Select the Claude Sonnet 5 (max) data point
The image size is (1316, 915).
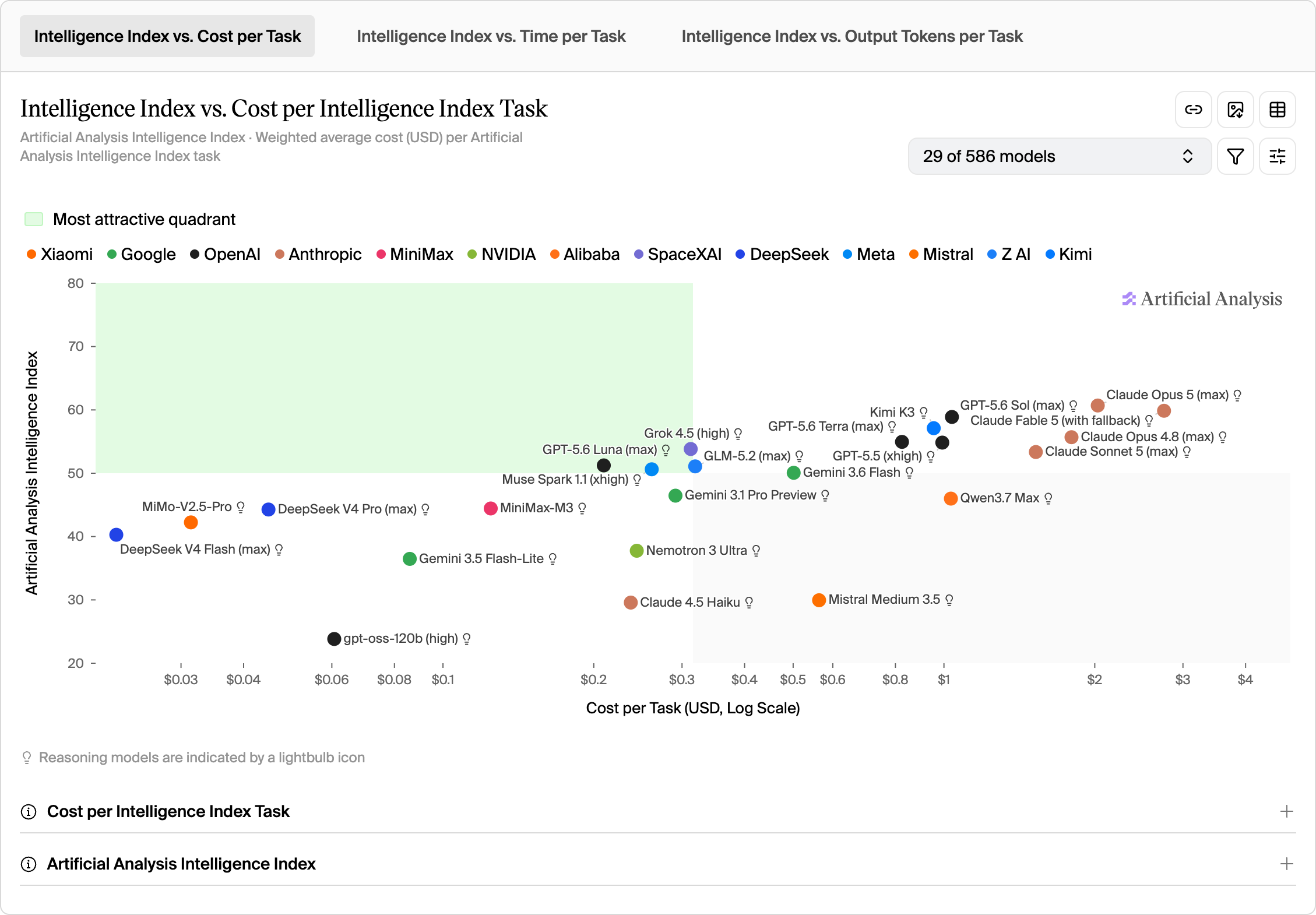[1036, 452]
